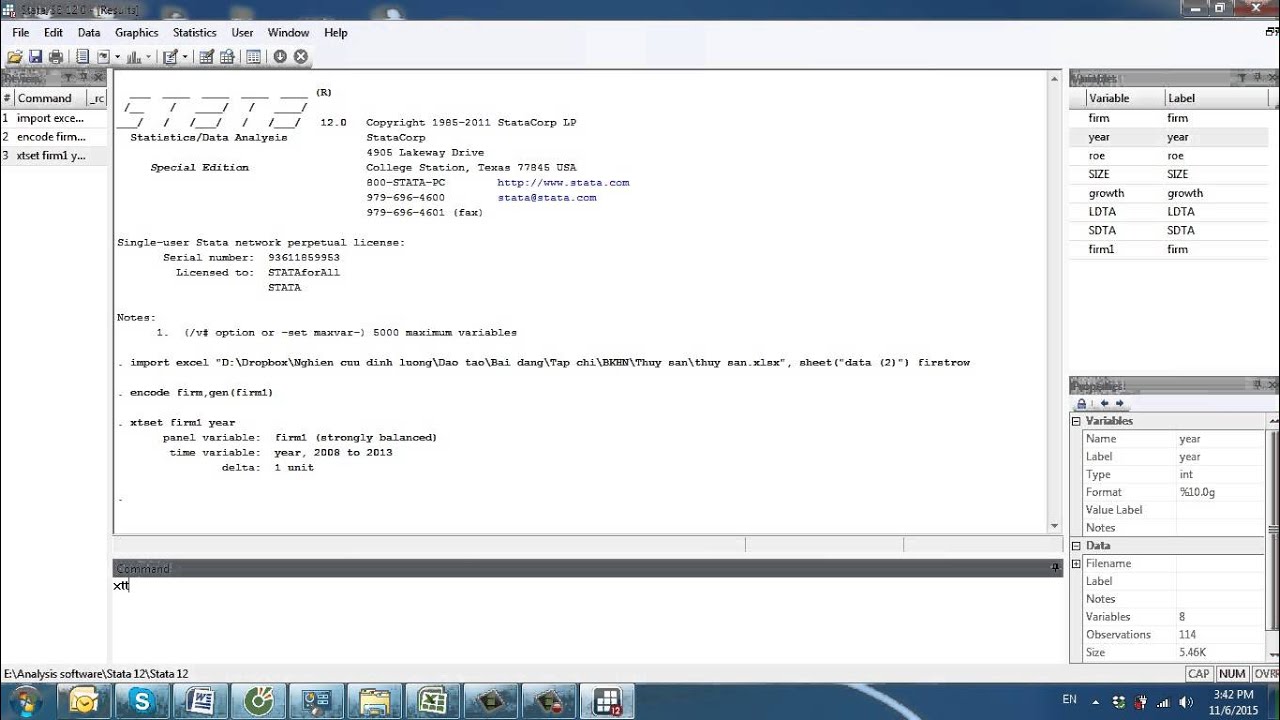The image size is (1280, 720).
Task: Click the Break toolbar icon
Action: [300, 57]
